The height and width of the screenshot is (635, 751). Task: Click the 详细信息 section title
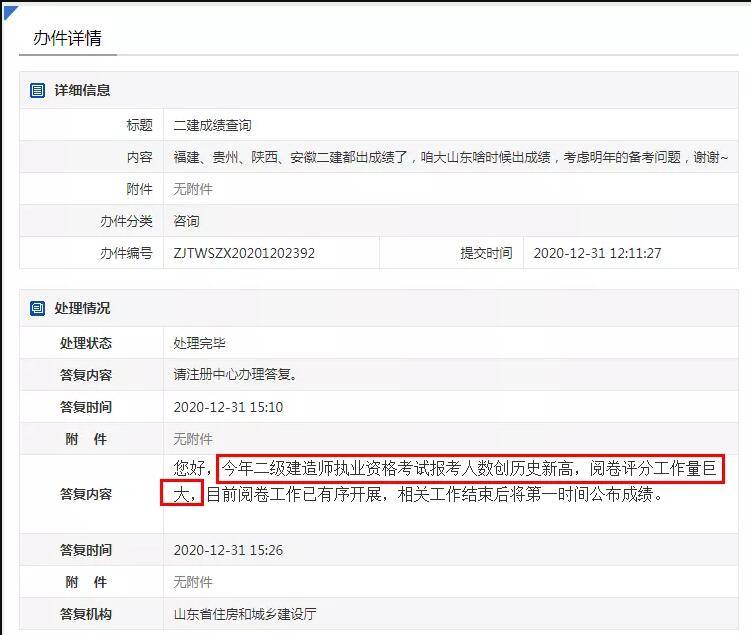[82, 90]
